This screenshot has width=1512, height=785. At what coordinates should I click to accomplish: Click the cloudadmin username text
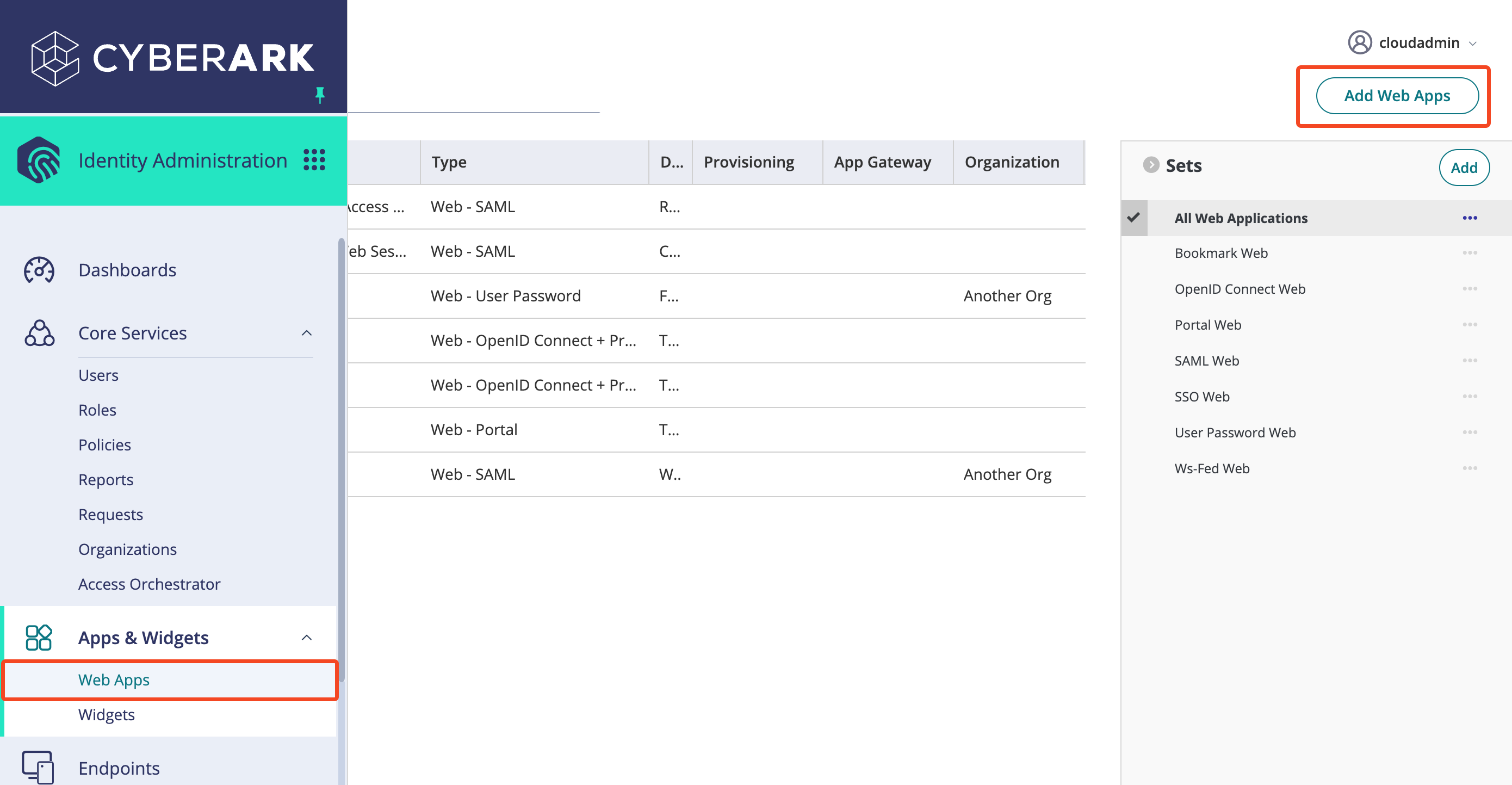click(1418, 43)
